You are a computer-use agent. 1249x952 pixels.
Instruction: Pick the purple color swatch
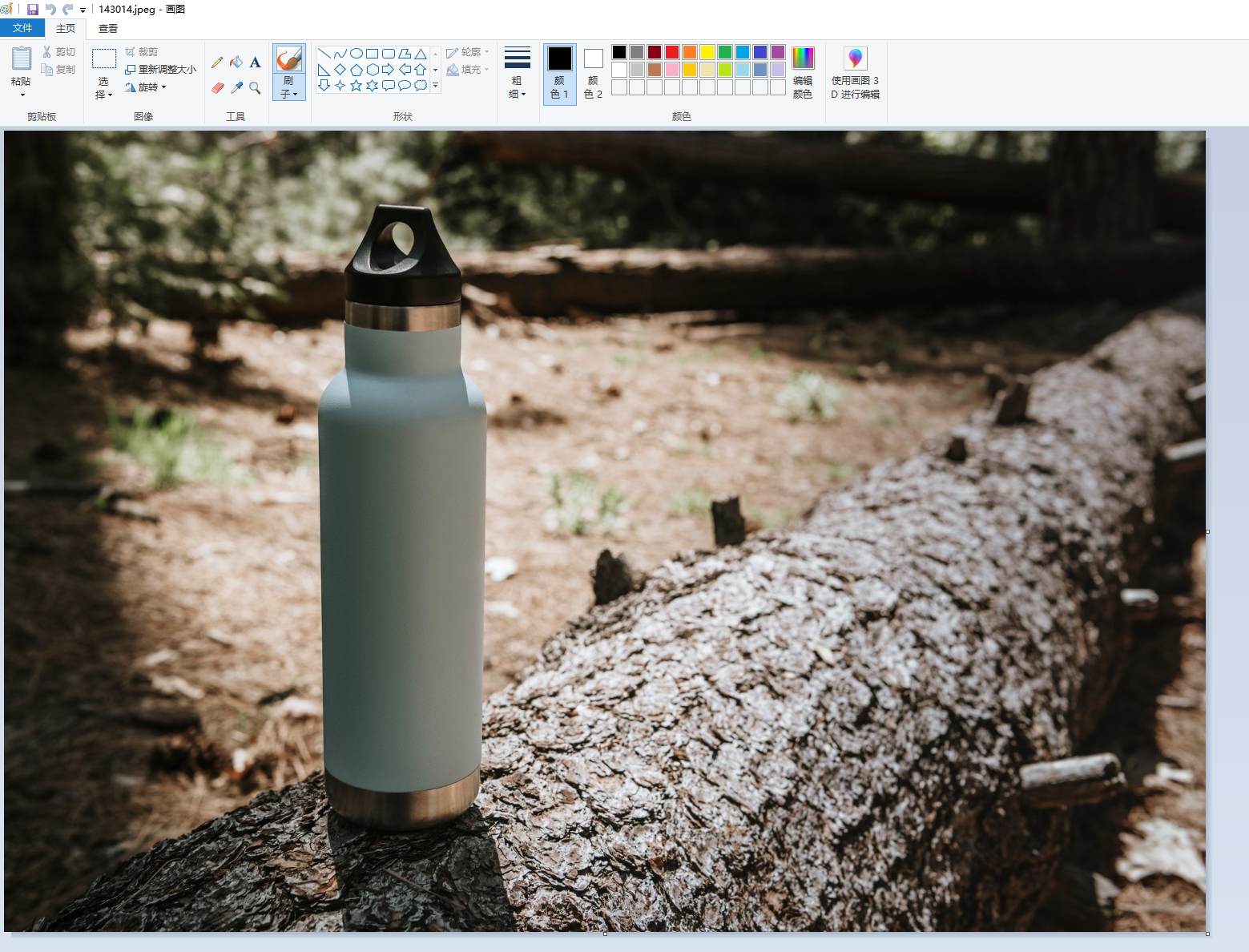click(x=778, y=52)
